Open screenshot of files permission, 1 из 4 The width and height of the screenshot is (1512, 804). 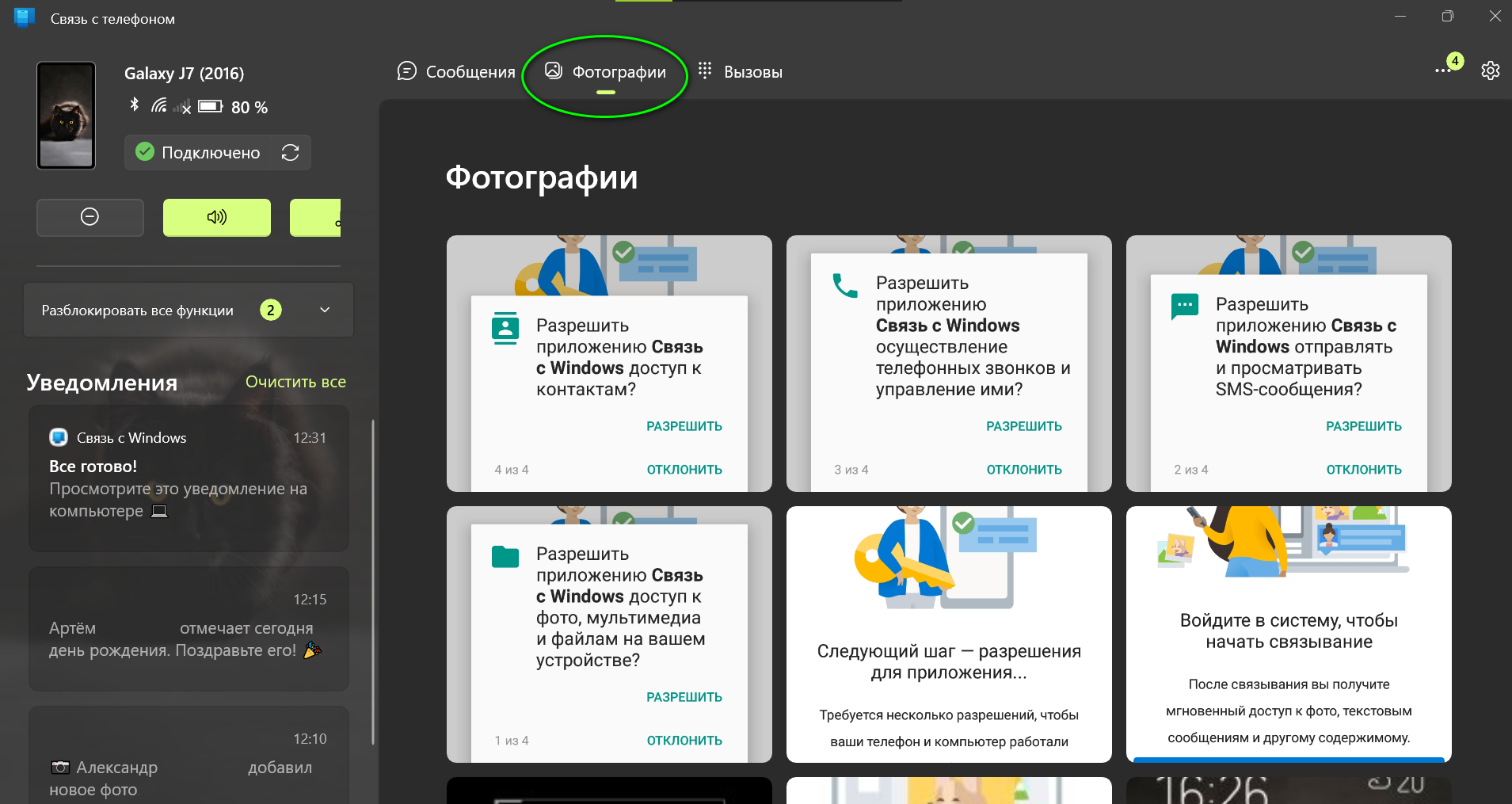[x=609, y=634]
